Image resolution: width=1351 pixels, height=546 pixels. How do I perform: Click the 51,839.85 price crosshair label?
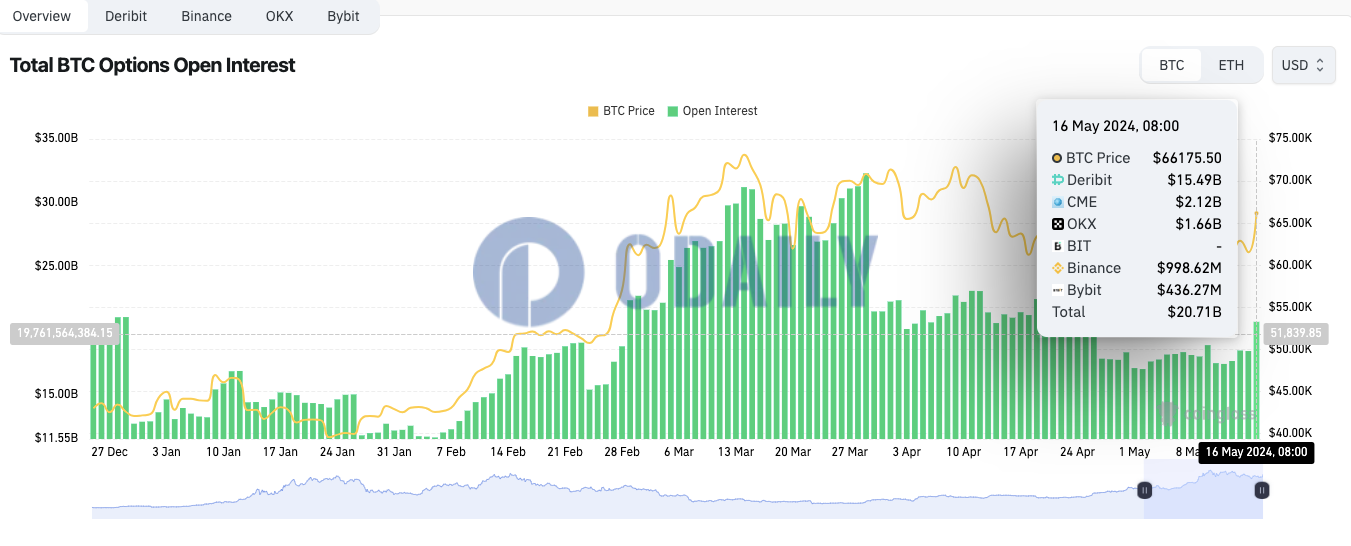[1297, 333]
